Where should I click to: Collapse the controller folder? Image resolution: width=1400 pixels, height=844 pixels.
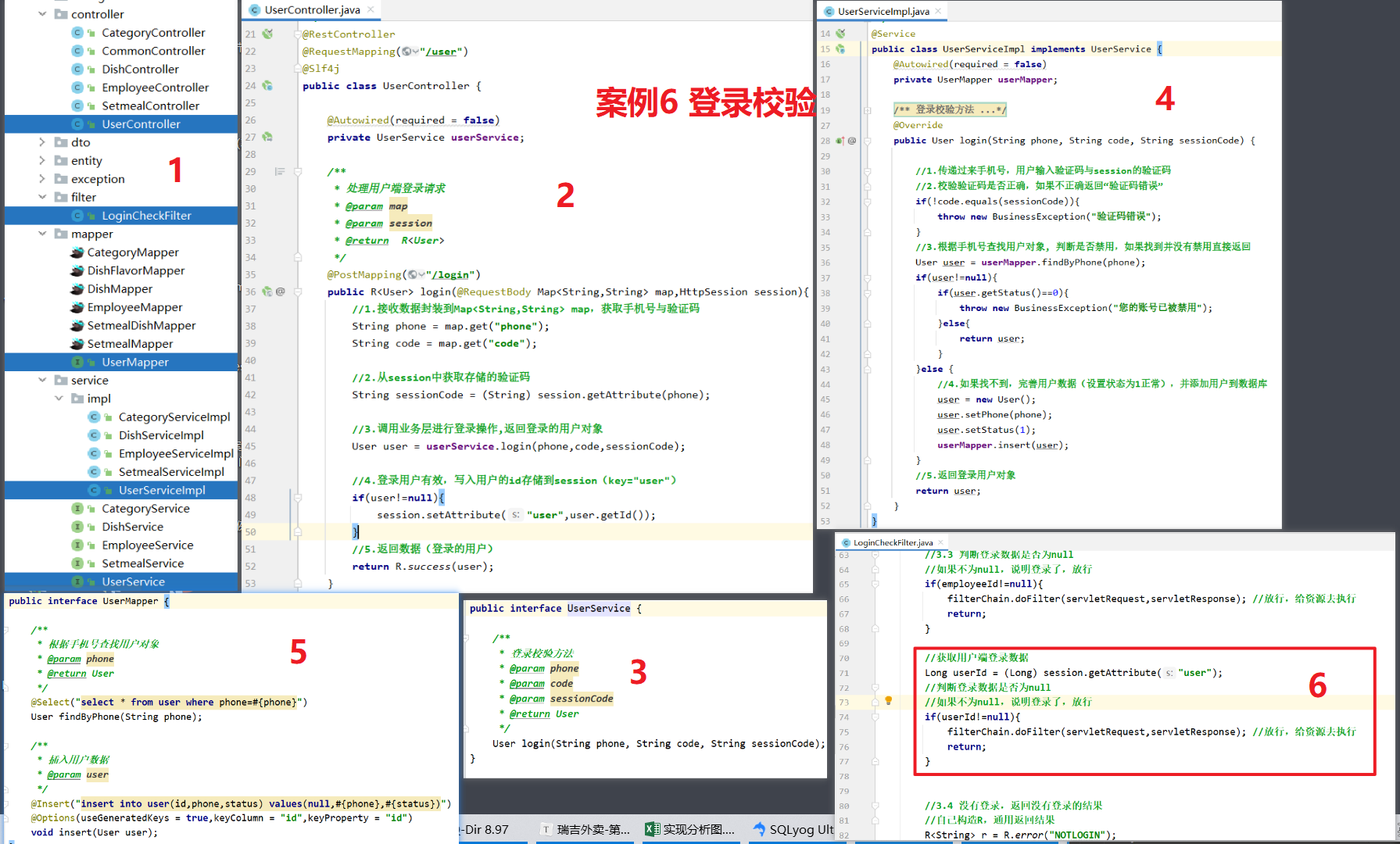(42, 14)
